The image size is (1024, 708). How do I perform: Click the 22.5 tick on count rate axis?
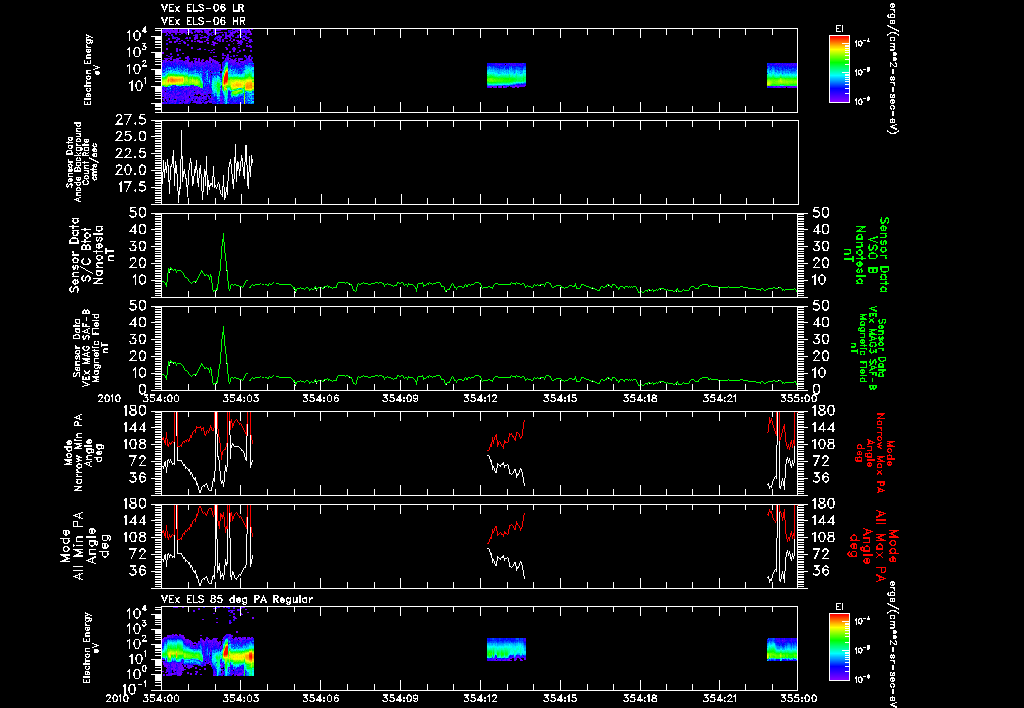pyautogui.click(x=131, y=153)
